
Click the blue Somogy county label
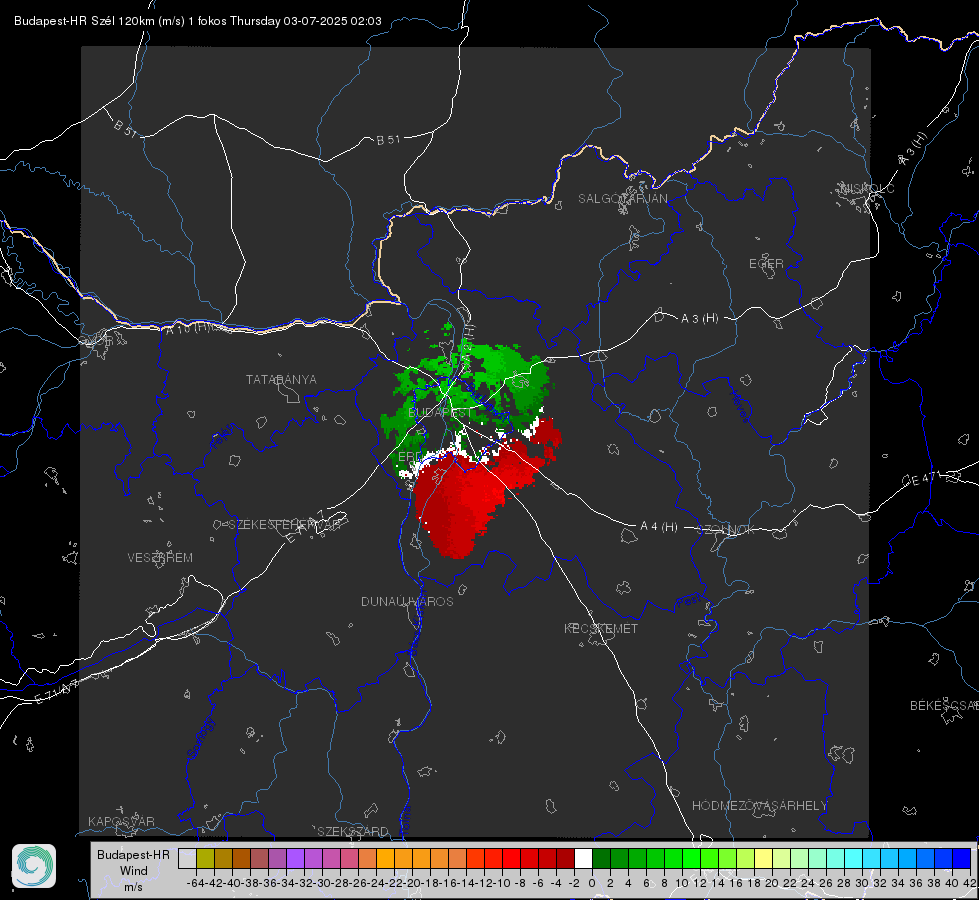200,738
